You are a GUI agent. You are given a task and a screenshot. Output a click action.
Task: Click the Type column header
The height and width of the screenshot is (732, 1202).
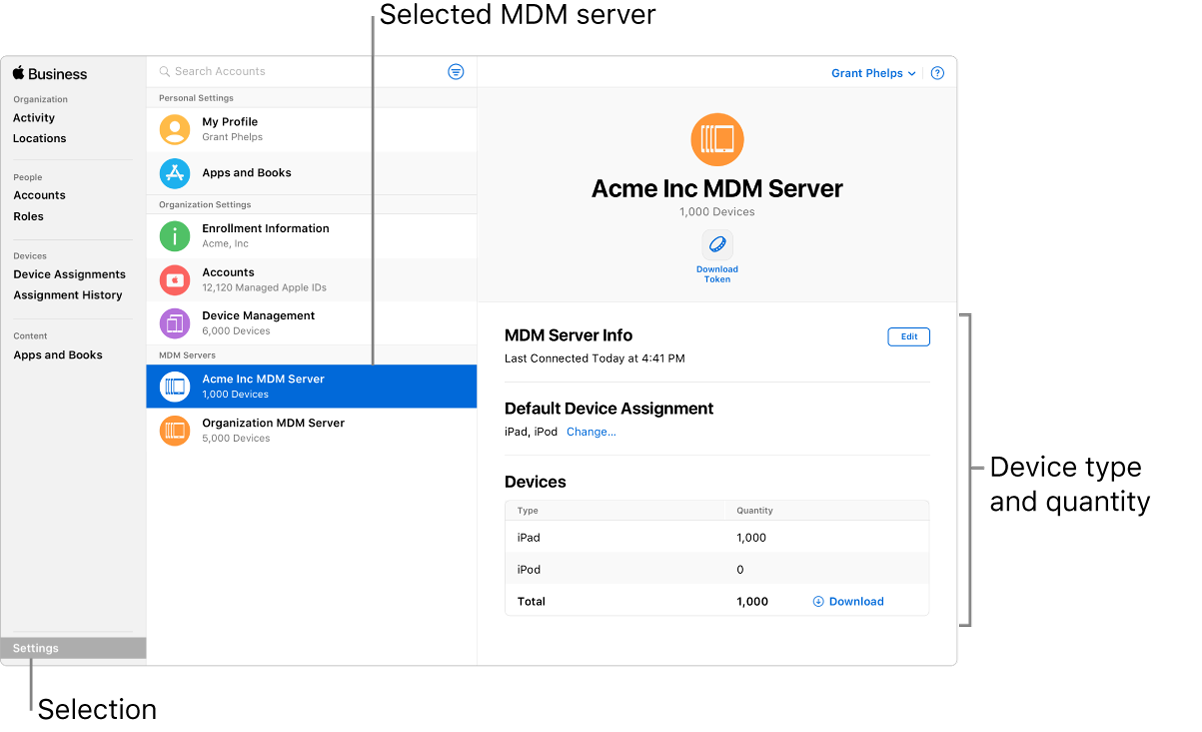pyautogui.click(x=528, y=511)
